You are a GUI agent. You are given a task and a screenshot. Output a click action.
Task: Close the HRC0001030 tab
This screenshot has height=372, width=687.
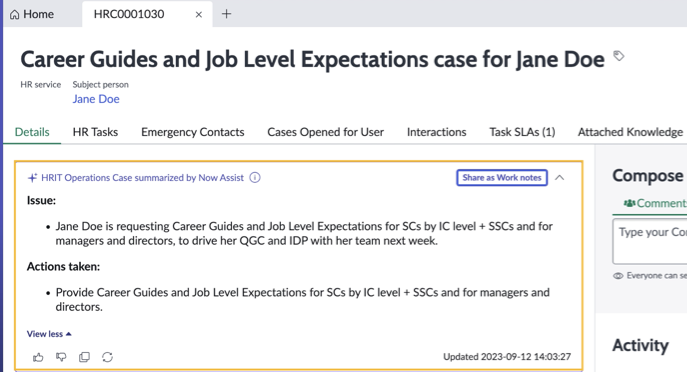pos(198,14)
